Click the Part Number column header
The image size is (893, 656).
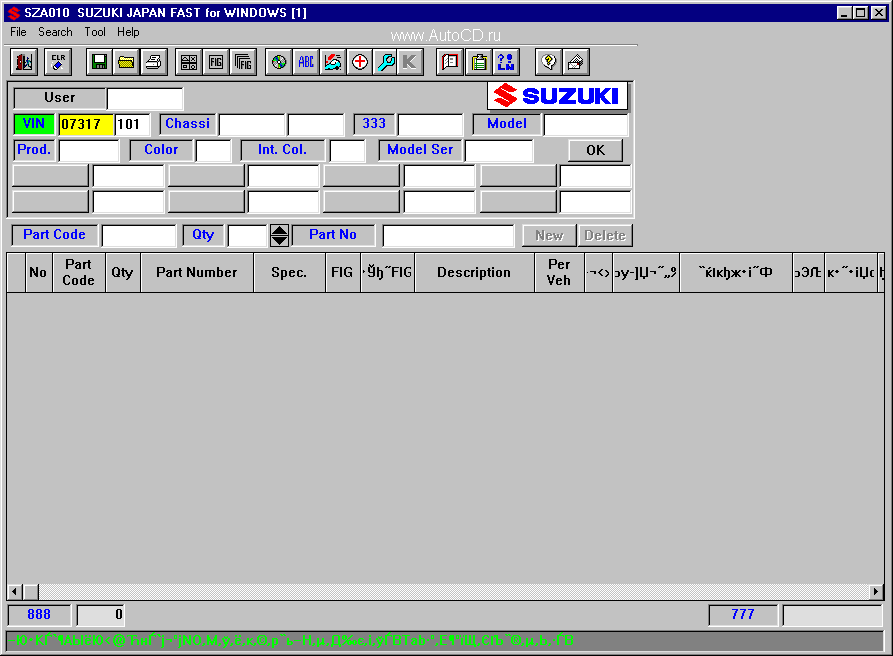(x=197, y=273)
